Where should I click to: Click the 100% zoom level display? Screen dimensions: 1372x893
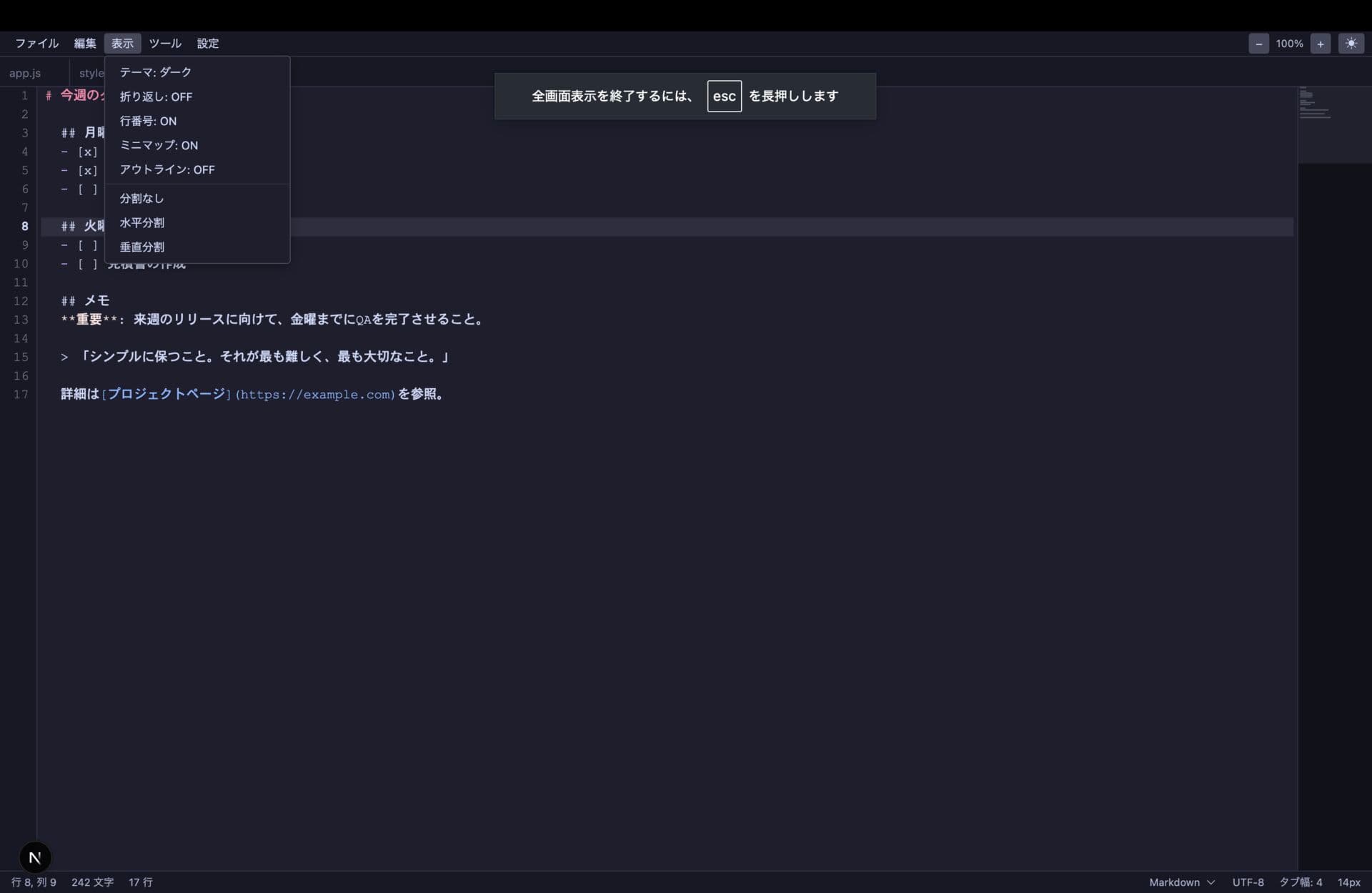1289,44
